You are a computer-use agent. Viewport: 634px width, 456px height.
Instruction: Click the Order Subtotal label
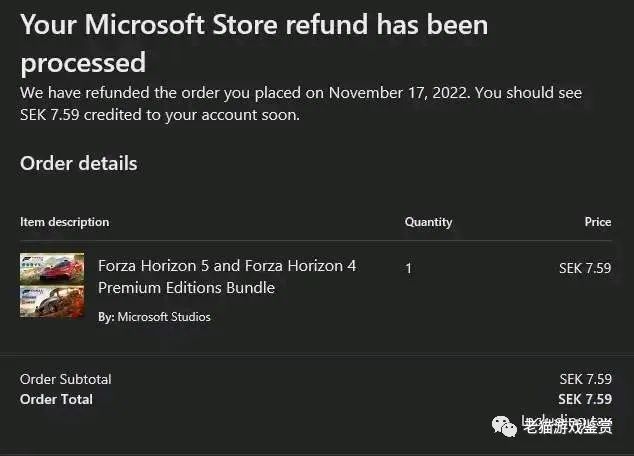pyautogui.click(x=66, y=379)
